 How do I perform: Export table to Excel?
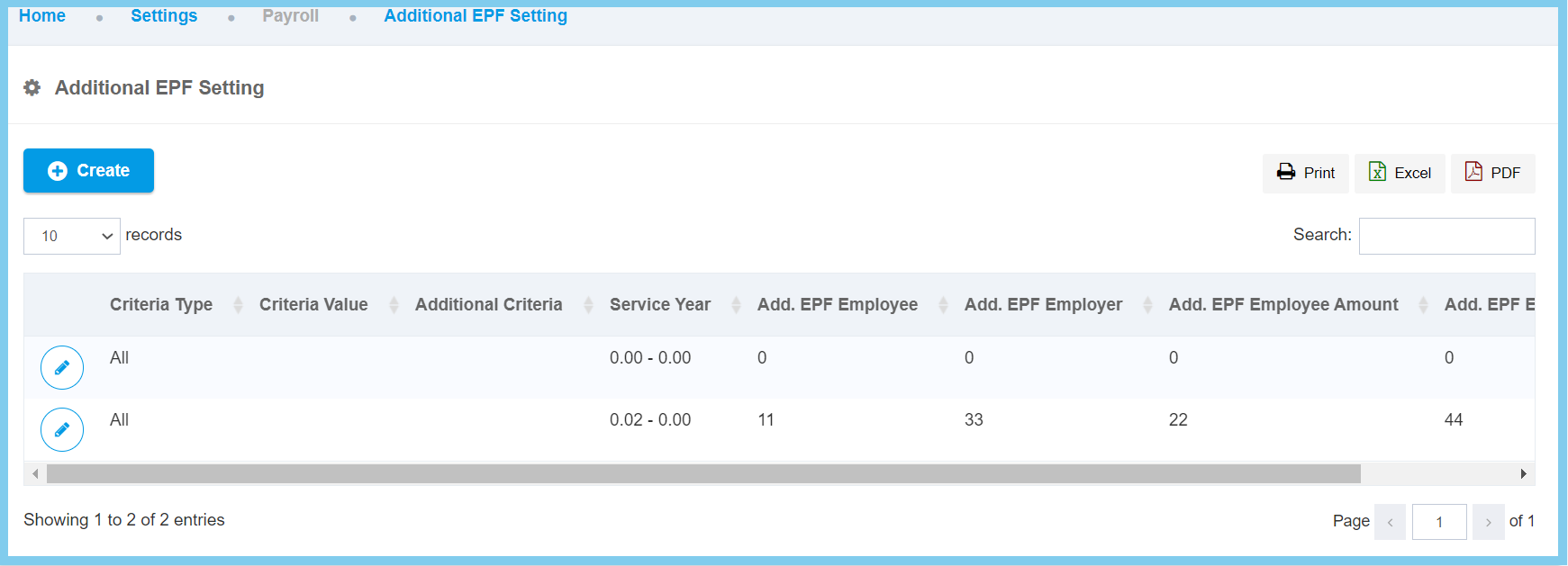coord(1400,173)
